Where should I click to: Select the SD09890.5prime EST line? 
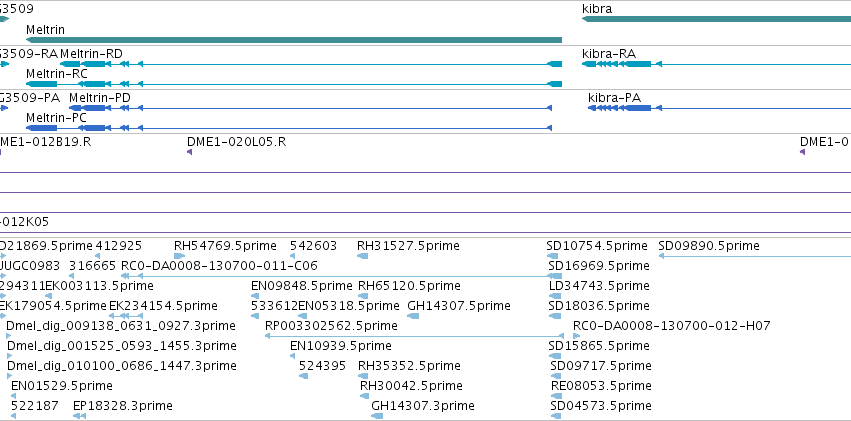[754, 256]
